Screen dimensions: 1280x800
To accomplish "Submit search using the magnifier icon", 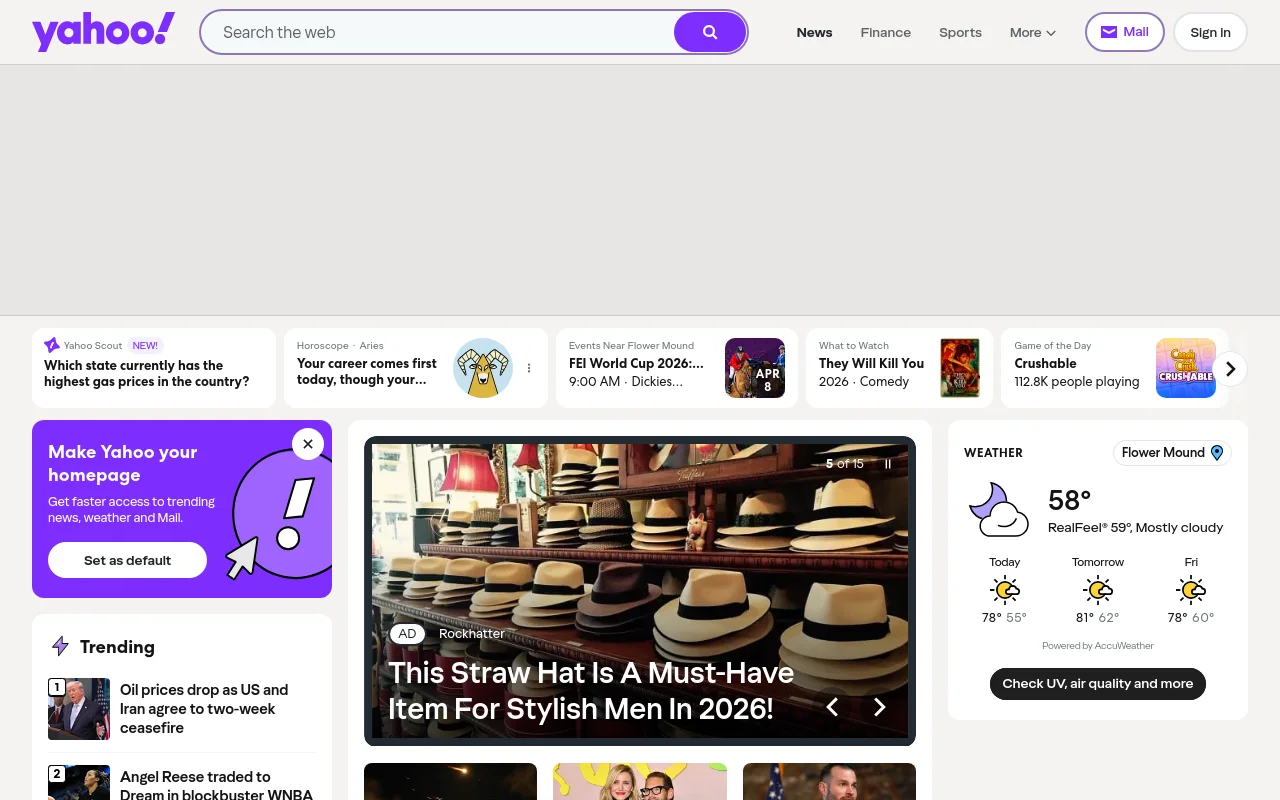I will point(709,32).
